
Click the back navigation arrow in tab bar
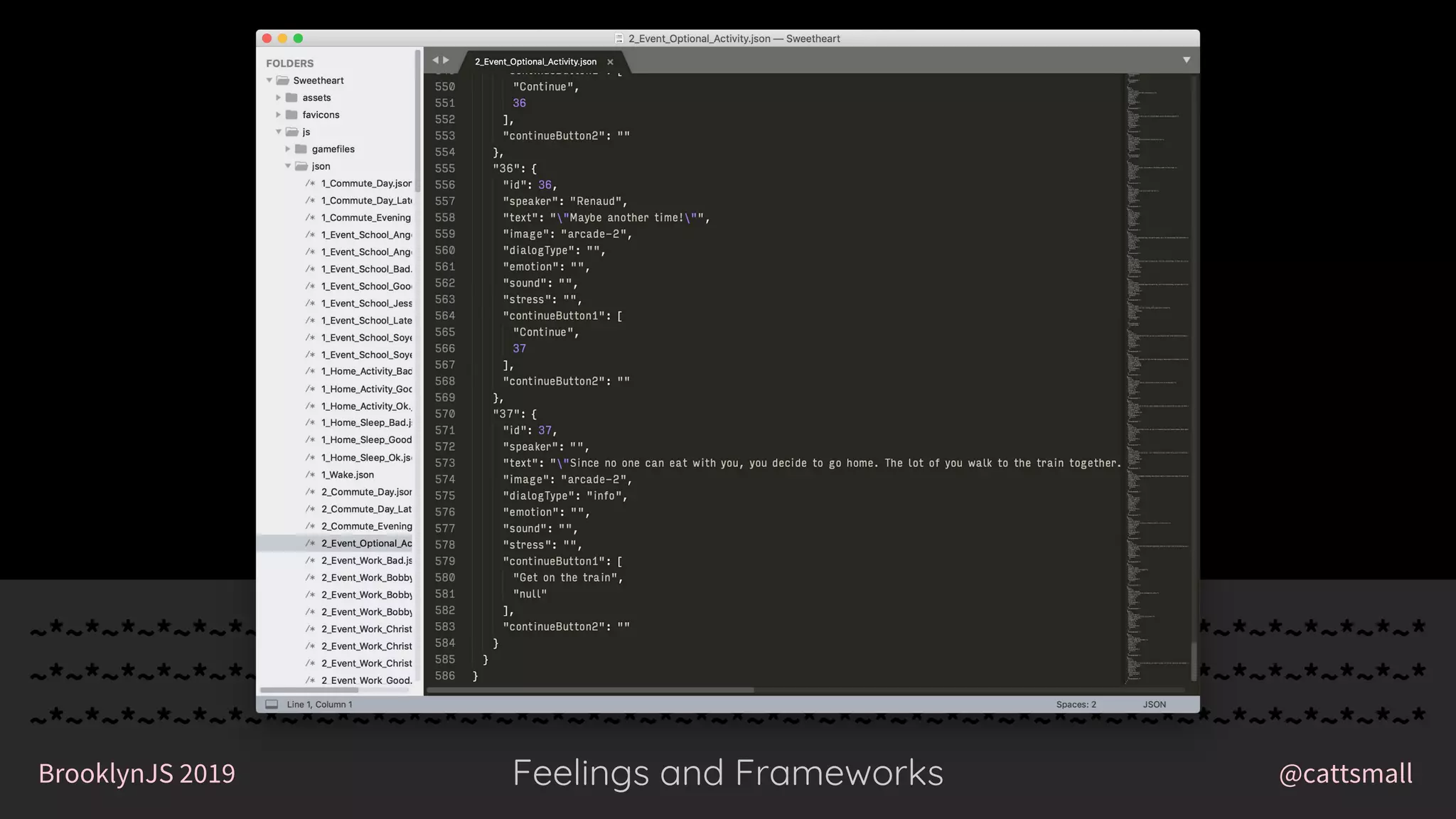click(x=435, y=60)
